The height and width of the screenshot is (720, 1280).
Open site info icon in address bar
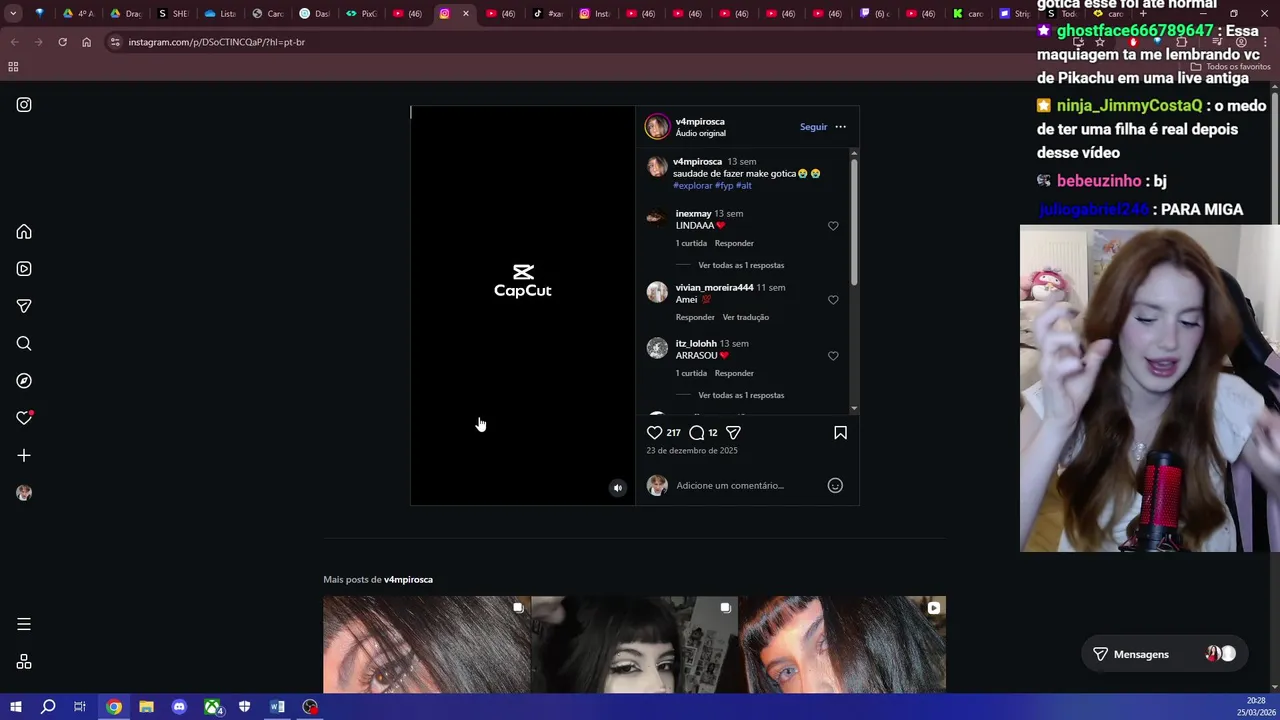click(115, 42)
